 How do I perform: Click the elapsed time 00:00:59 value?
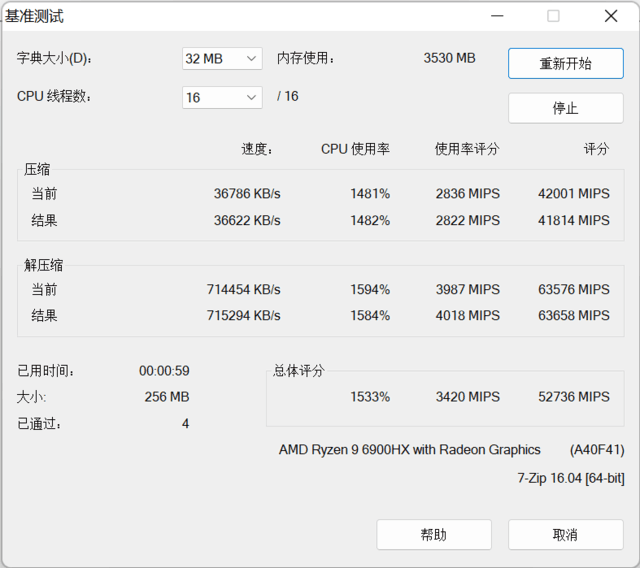(164, 370)
